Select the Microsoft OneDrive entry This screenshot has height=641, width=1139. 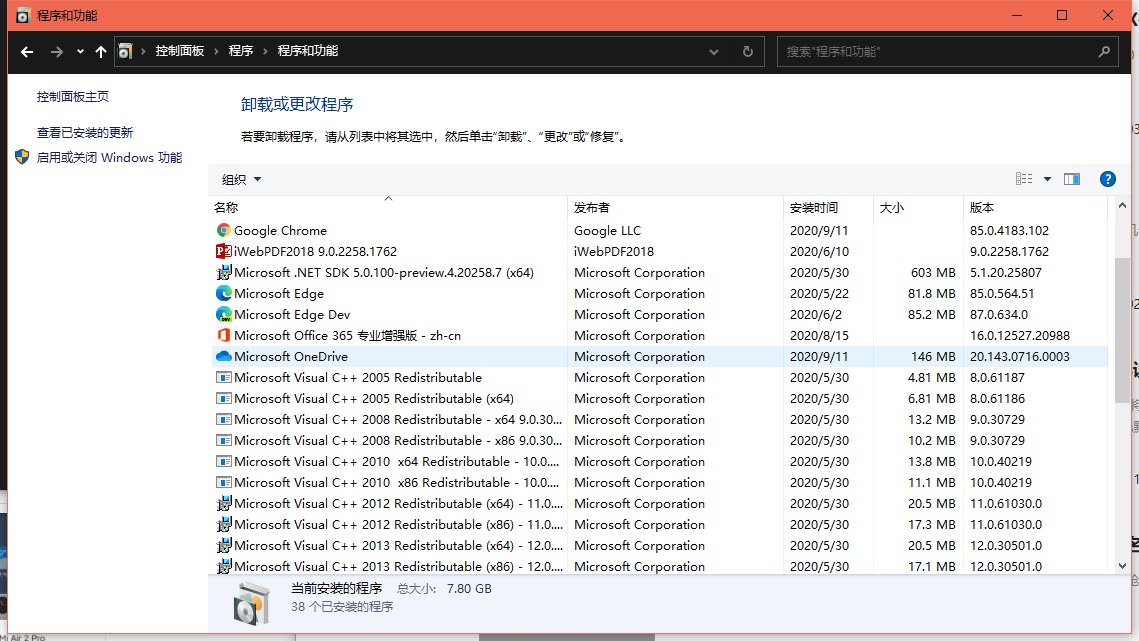(660, 356)
